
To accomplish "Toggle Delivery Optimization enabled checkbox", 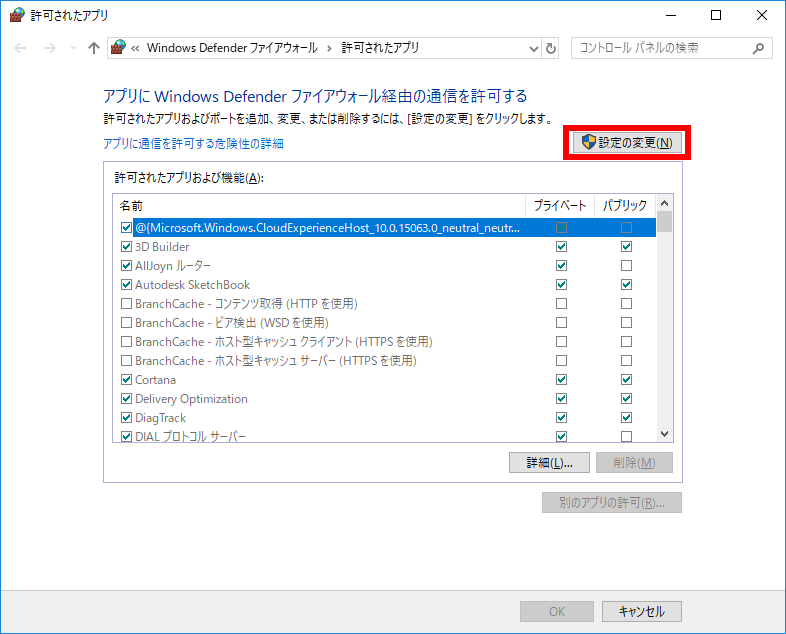I will point(126,399).
